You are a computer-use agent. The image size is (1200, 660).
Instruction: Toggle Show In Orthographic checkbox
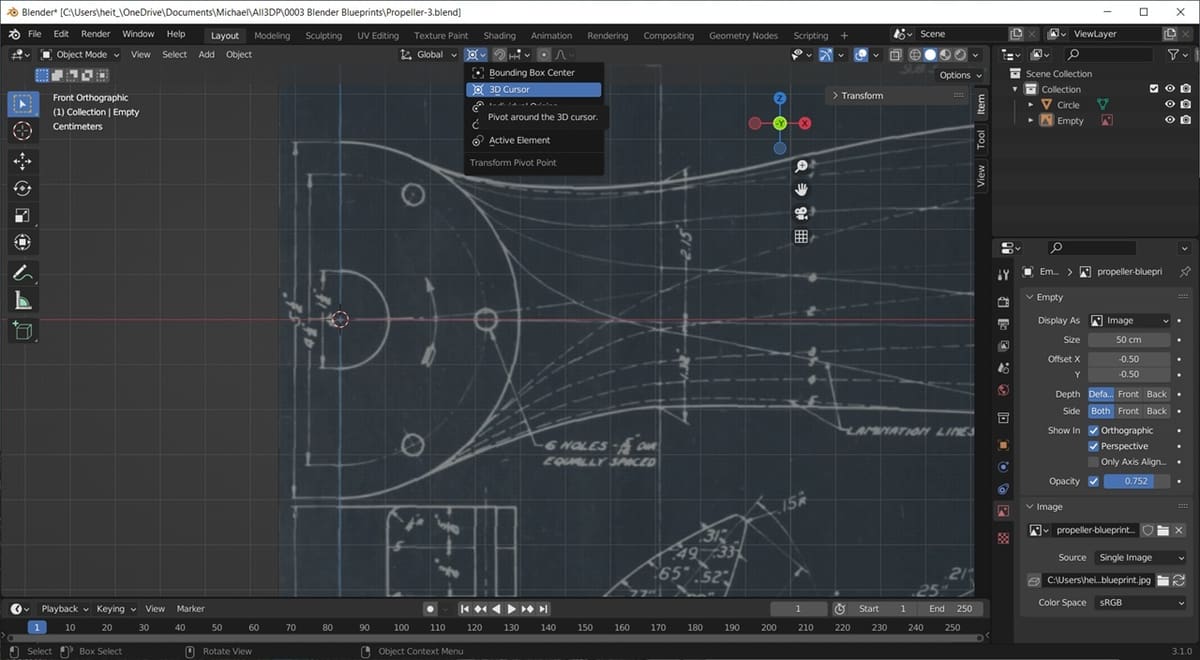[1093, 430]
